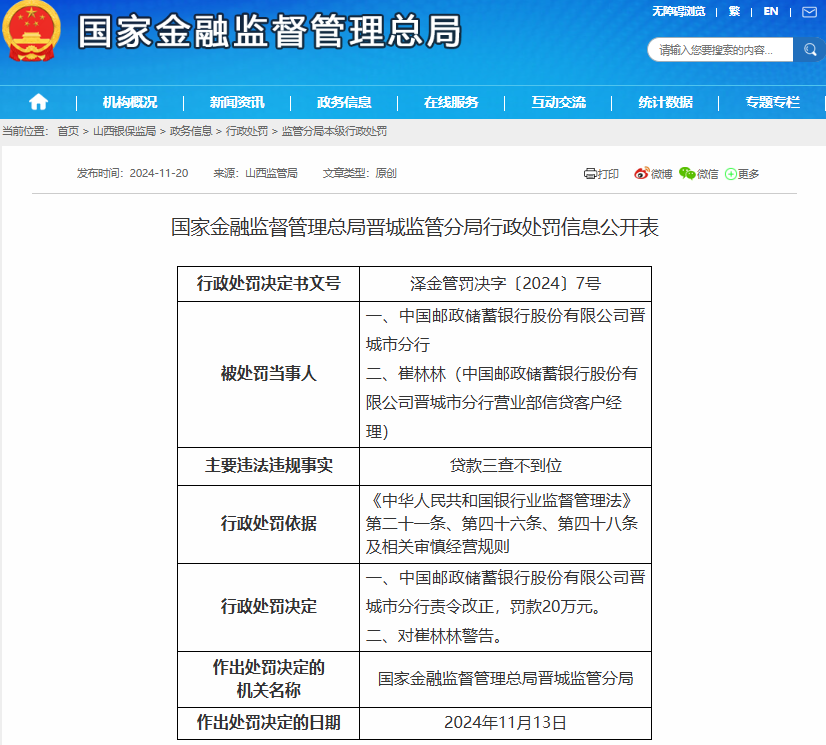Open the mail envelope icon

coord(809,12)
